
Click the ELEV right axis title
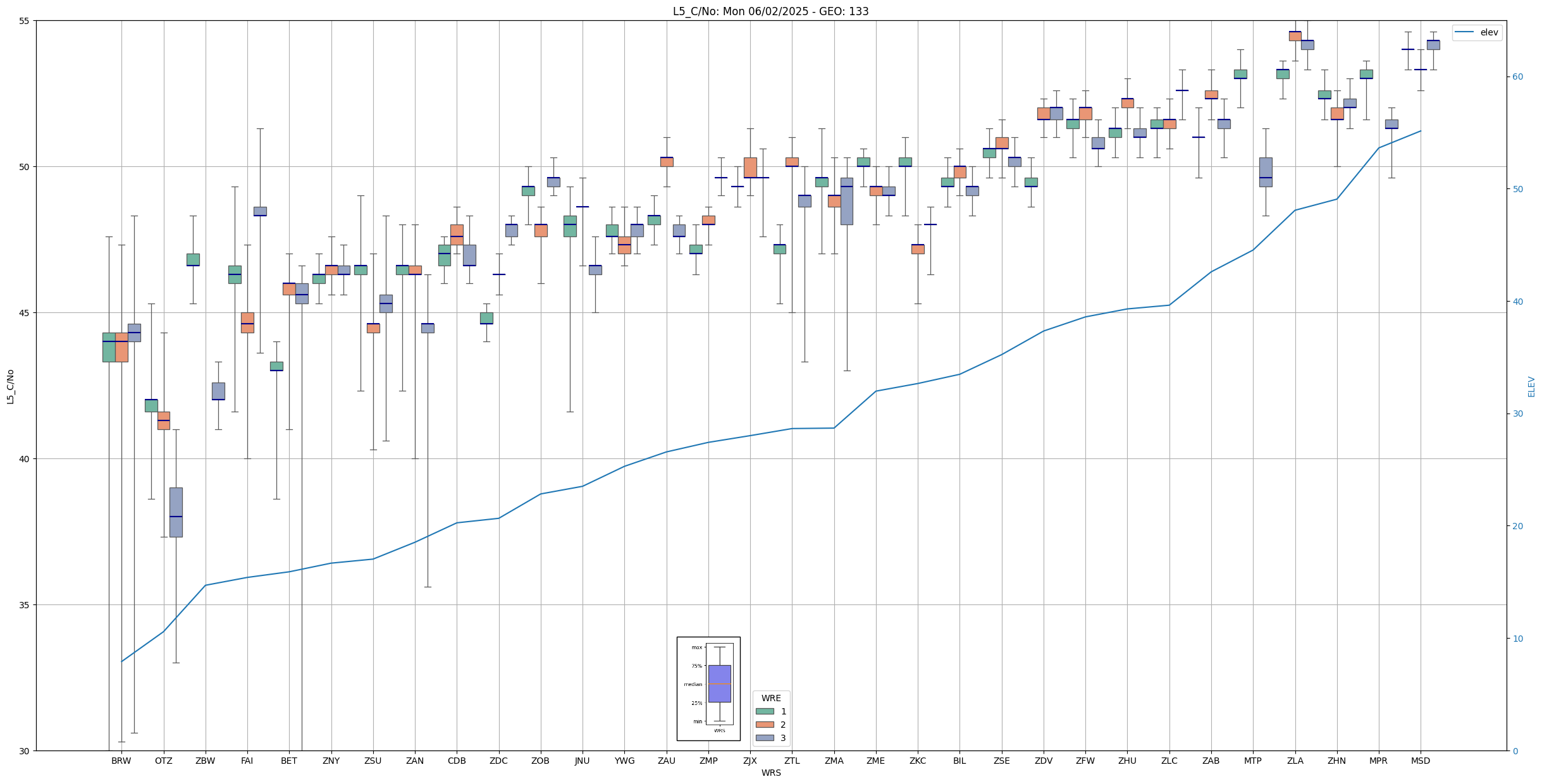pos(1531,386)
